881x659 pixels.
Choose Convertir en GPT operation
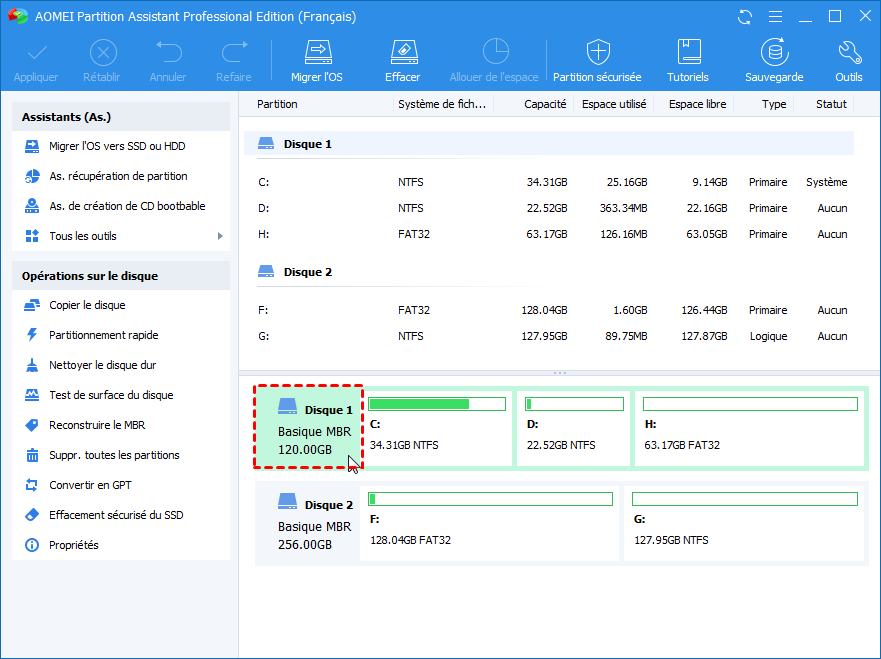pyautogui.click(x=90, y=485)
